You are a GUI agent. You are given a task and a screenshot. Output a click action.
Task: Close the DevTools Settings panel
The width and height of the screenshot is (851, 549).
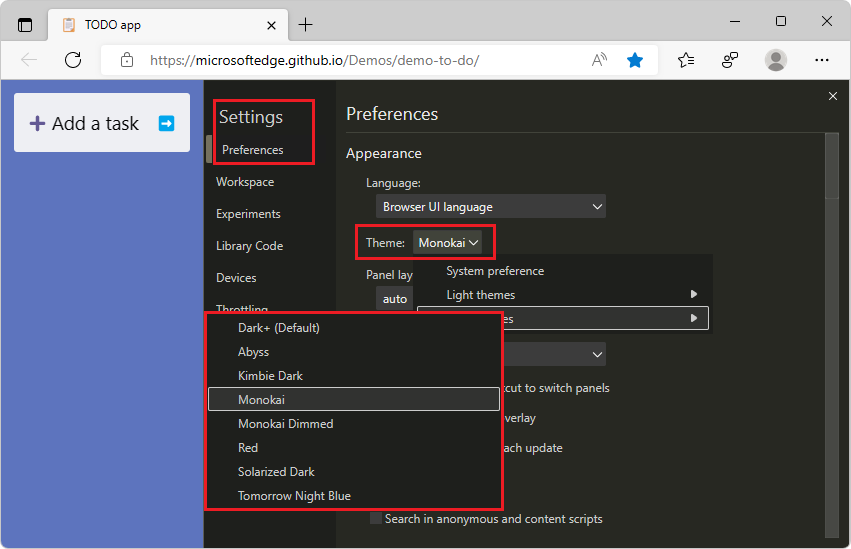point(833,96)
